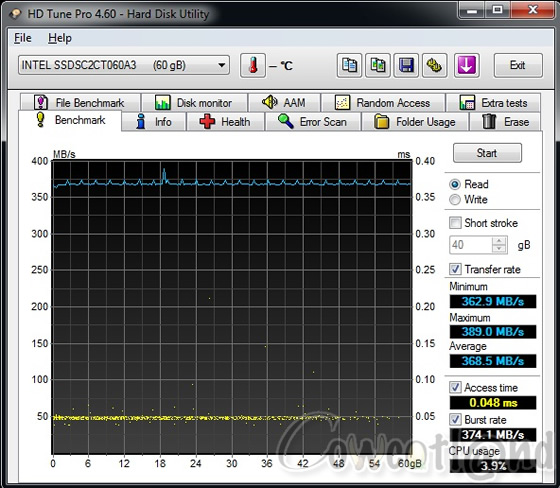This screenshot has height=488, width=560.
Task: Copy info to clipboard using first toolbar icon
Action: point(349,65)
